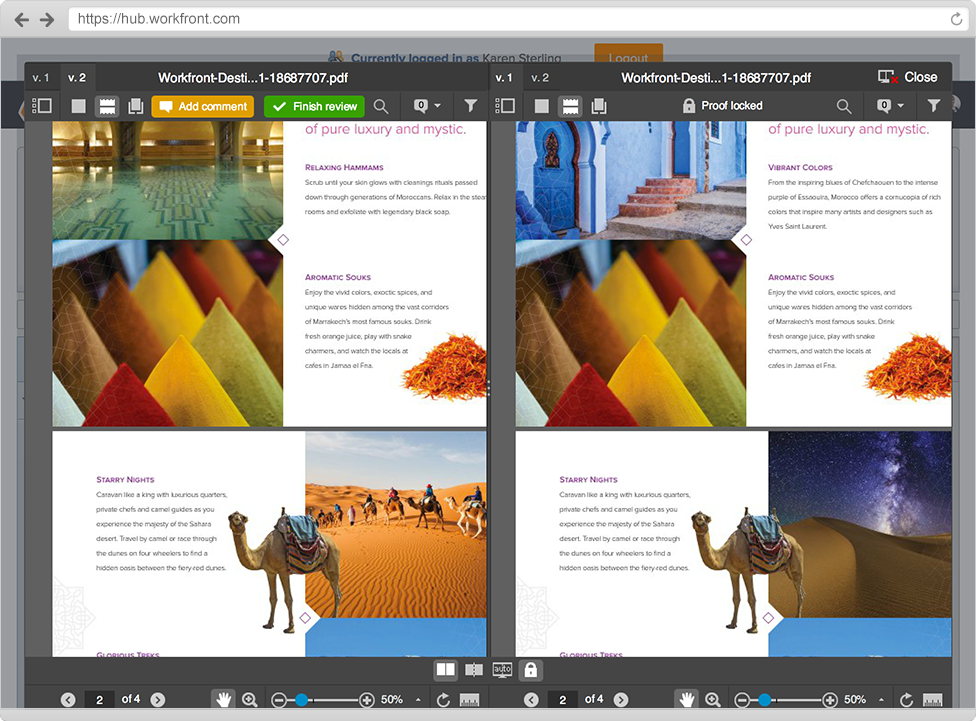Go to next page in left viewer
The image size is (976, 721).
(x=158, y=700)
